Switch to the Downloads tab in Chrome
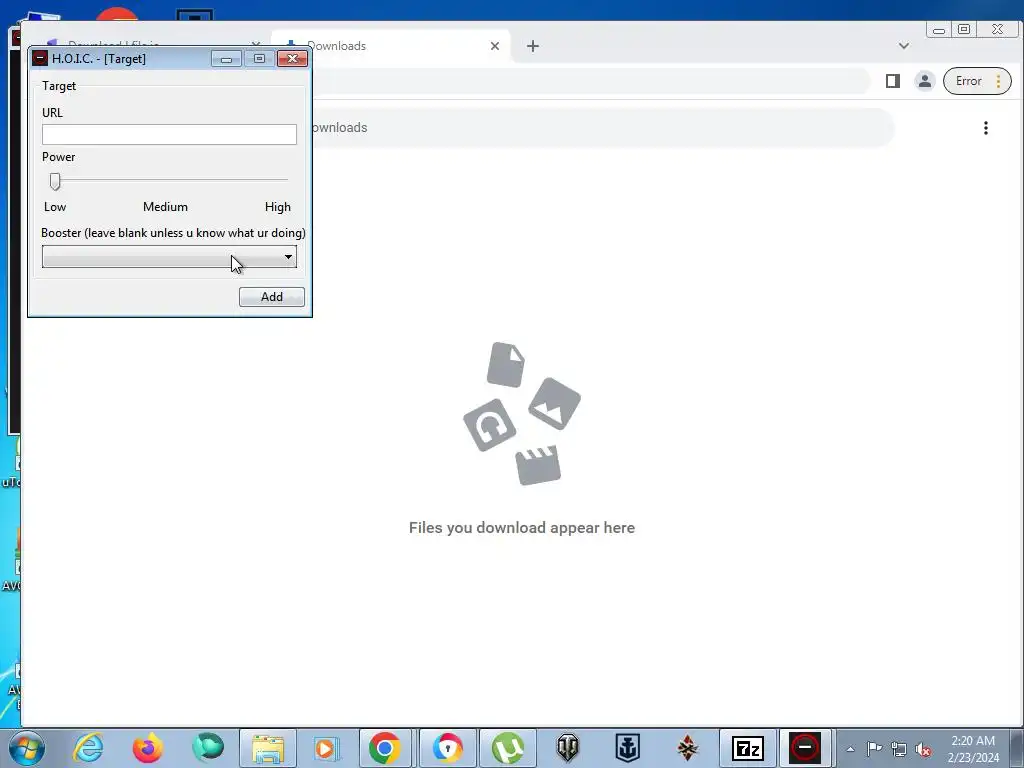Viewport: 1024px width, 768px height. pos(390,46)
